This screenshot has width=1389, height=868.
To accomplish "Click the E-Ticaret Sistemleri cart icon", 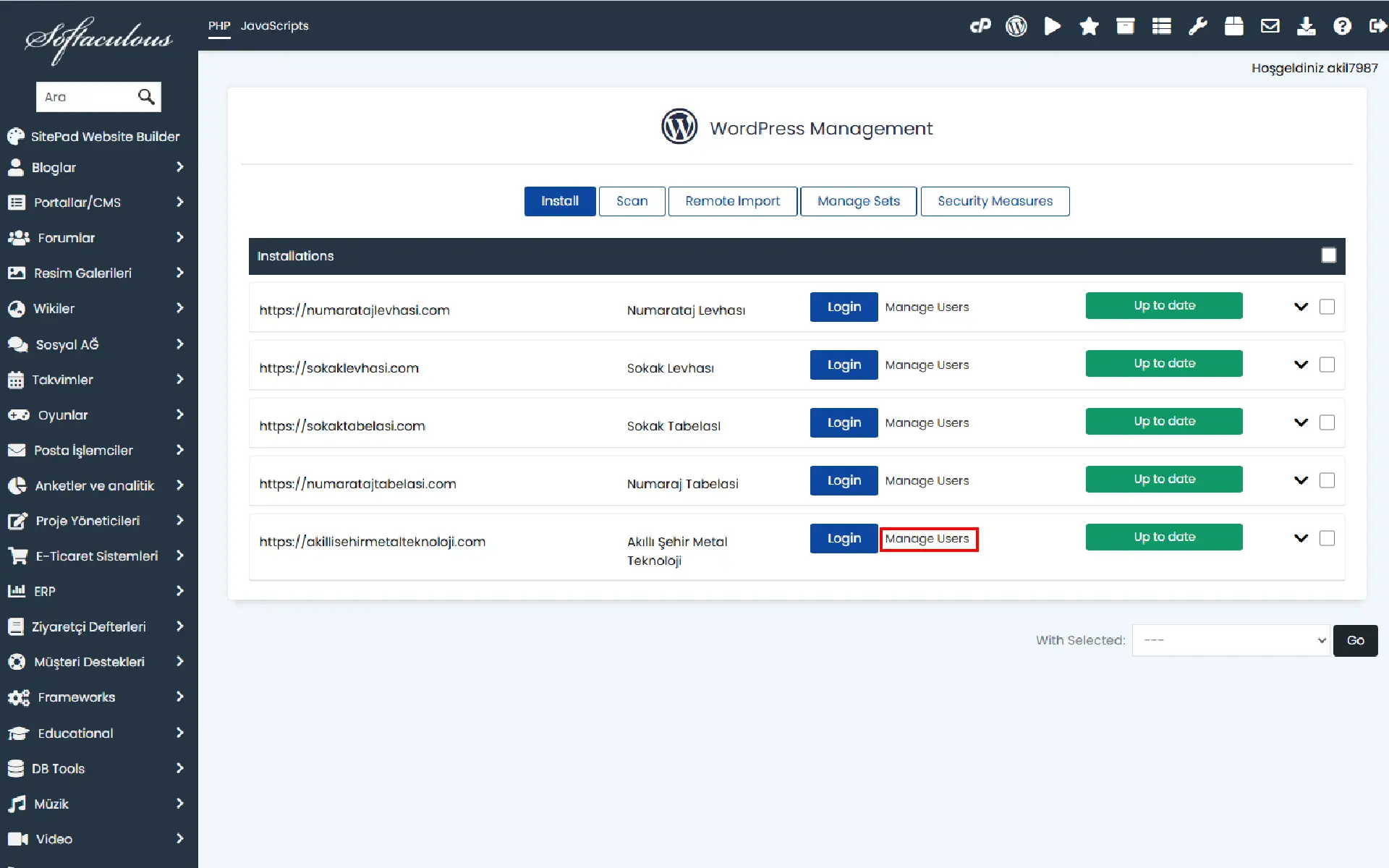I will click(x=18, y=556).
